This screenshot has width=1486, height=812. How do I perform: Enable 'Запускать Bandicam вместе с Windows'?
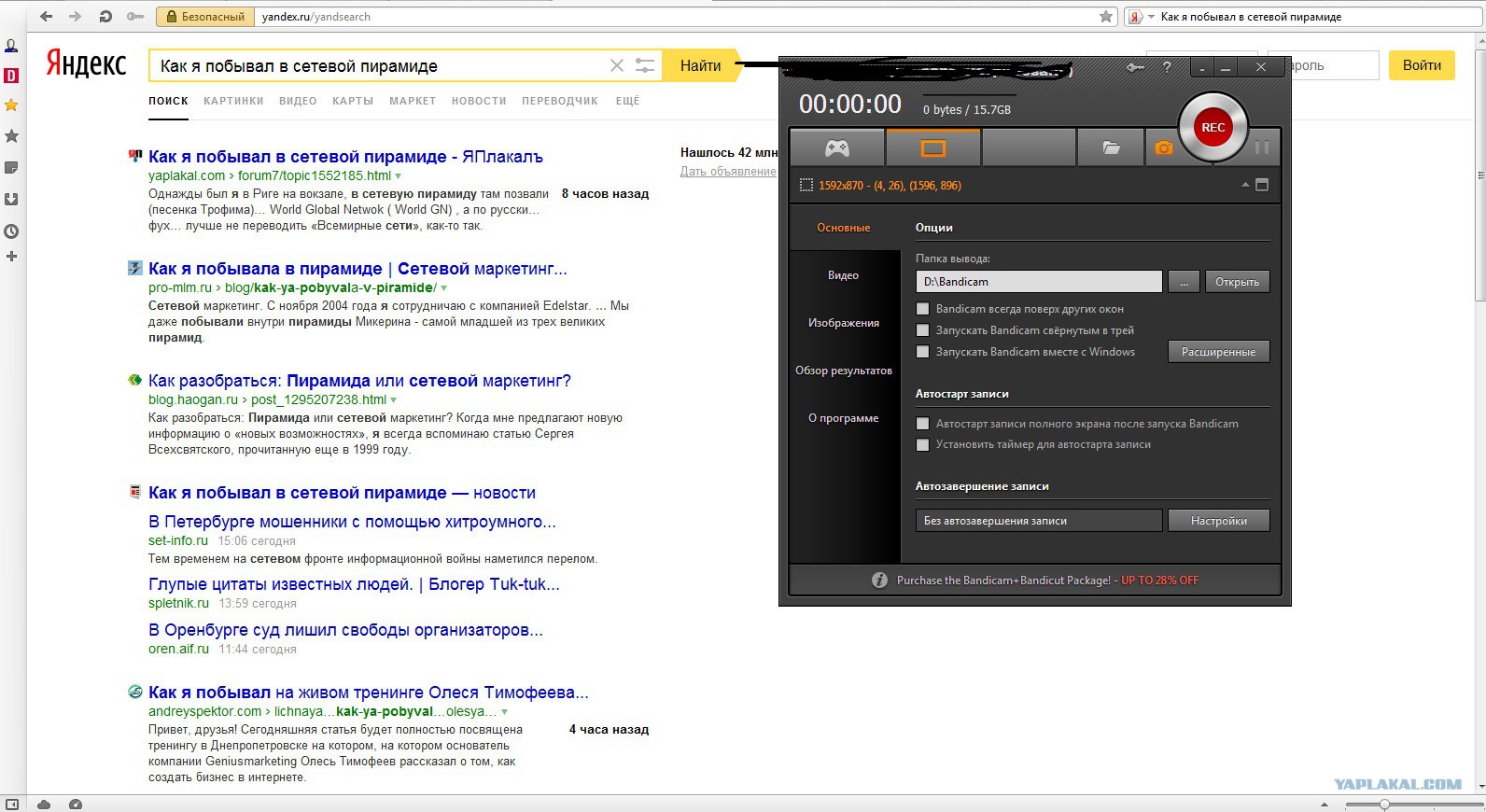coord(923,352)
